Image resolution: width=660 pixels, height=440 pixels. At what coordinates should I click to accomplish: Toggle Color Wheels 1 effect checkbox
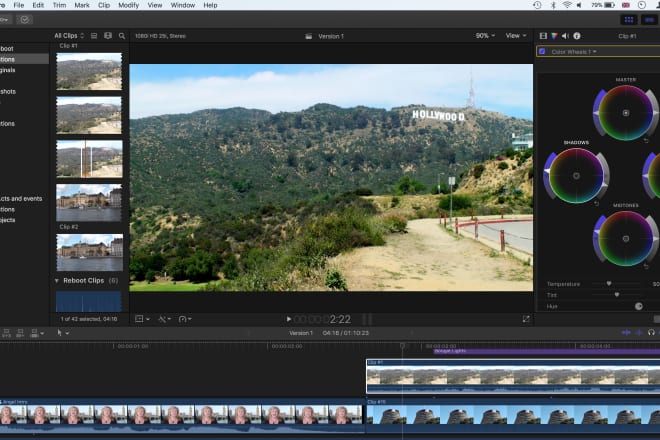[542, 51]
